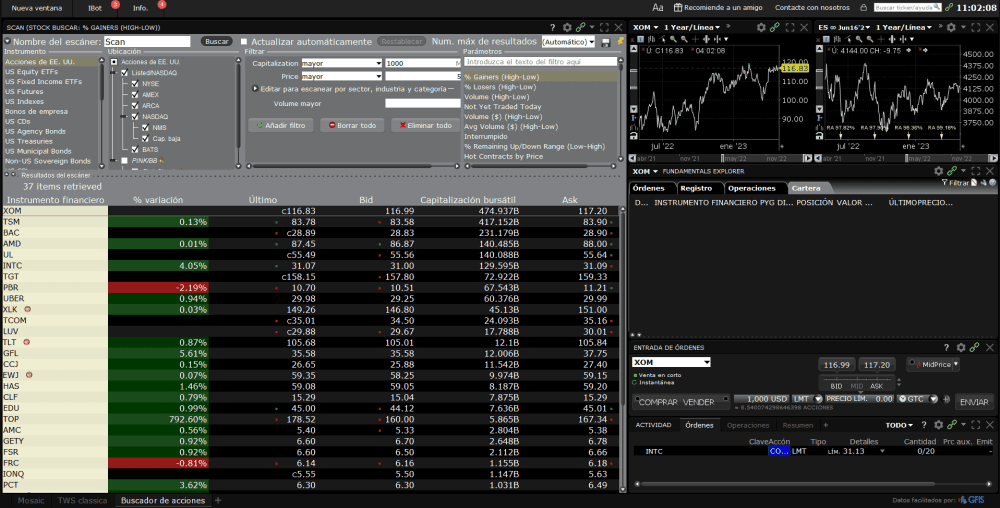Click the ES chart scroll-right arrow at bottom

pos(993,158)
